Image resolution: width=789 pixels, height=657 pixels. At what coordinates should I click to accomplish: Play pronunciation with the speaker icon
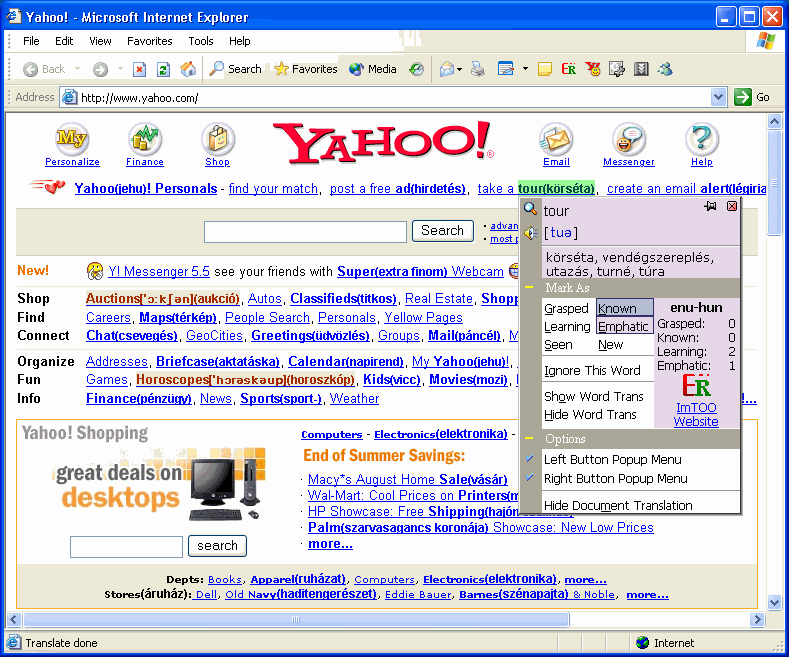(531, 233)
